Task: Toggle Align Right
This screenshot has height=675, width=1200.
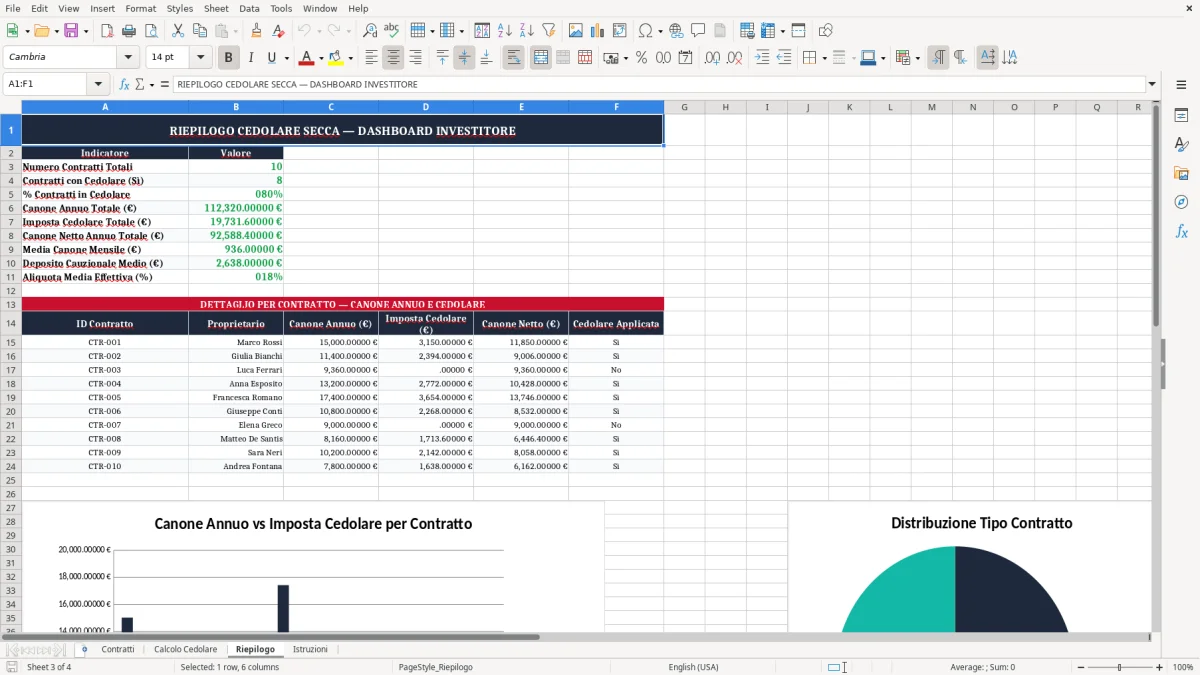Action: tap(416, 58)
